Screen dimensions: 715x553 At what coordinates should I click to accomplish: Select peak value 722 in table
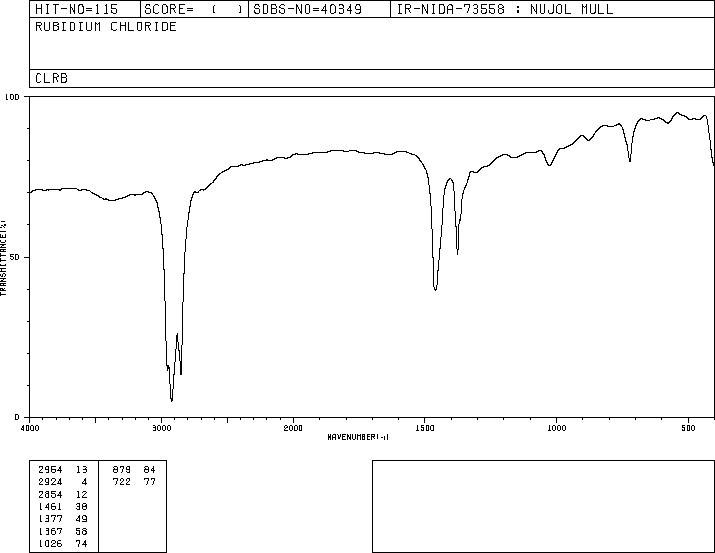tap(122, 482)
